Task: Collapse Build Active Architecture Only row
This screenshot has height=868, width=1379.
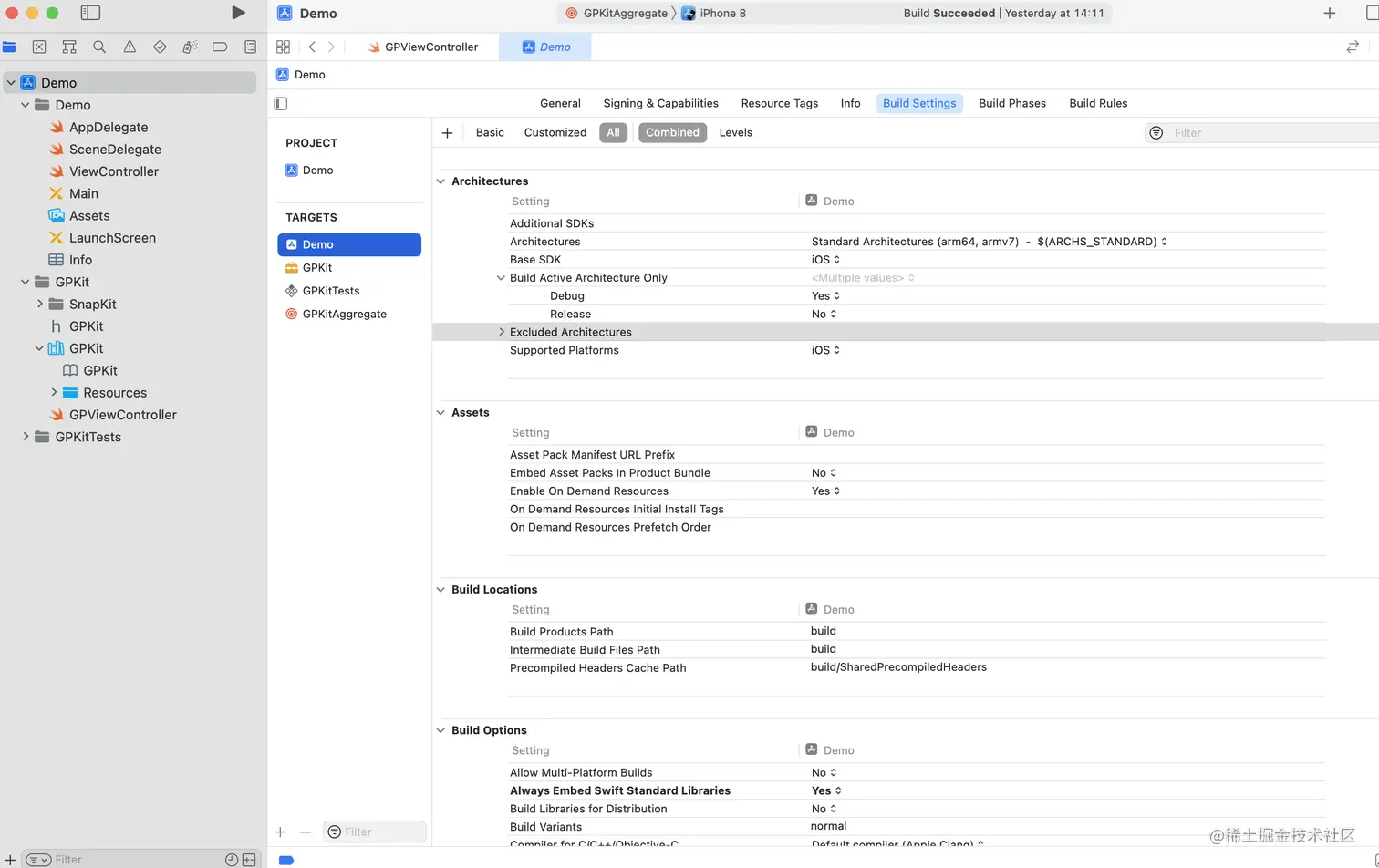Action: (501, 278)
